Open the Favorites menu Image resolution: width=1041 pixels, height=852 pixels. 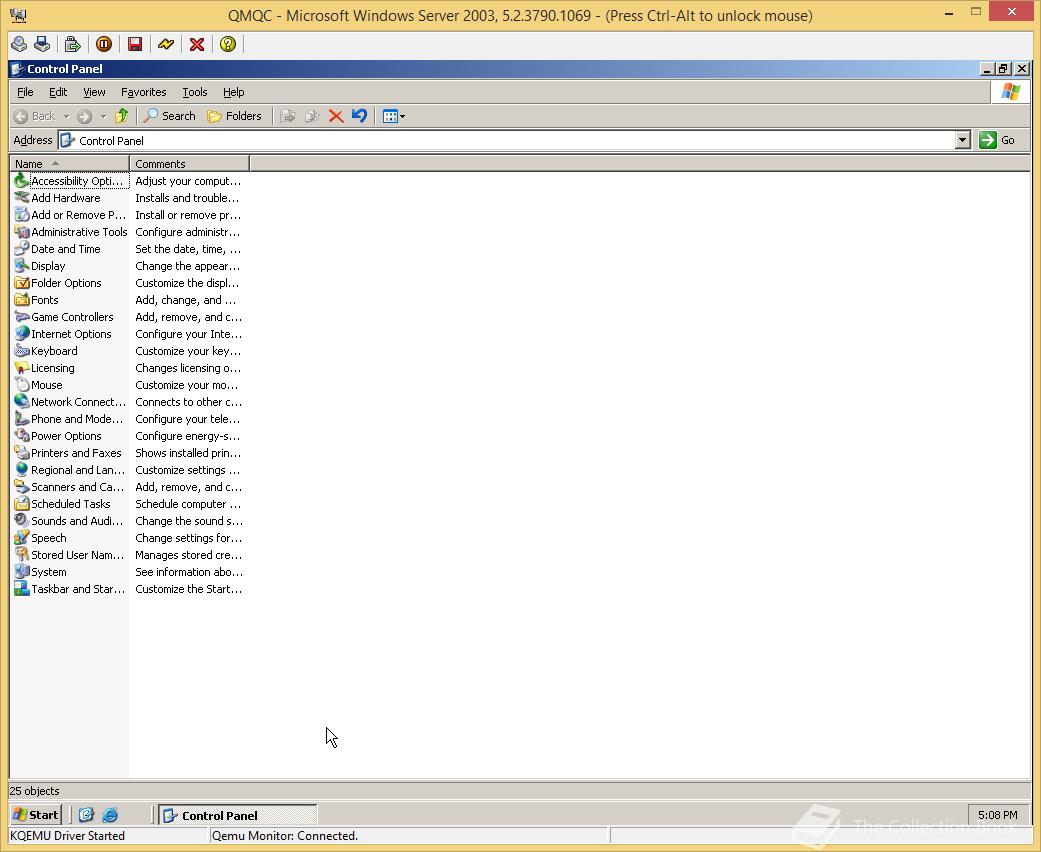click(x=143, y=92)
